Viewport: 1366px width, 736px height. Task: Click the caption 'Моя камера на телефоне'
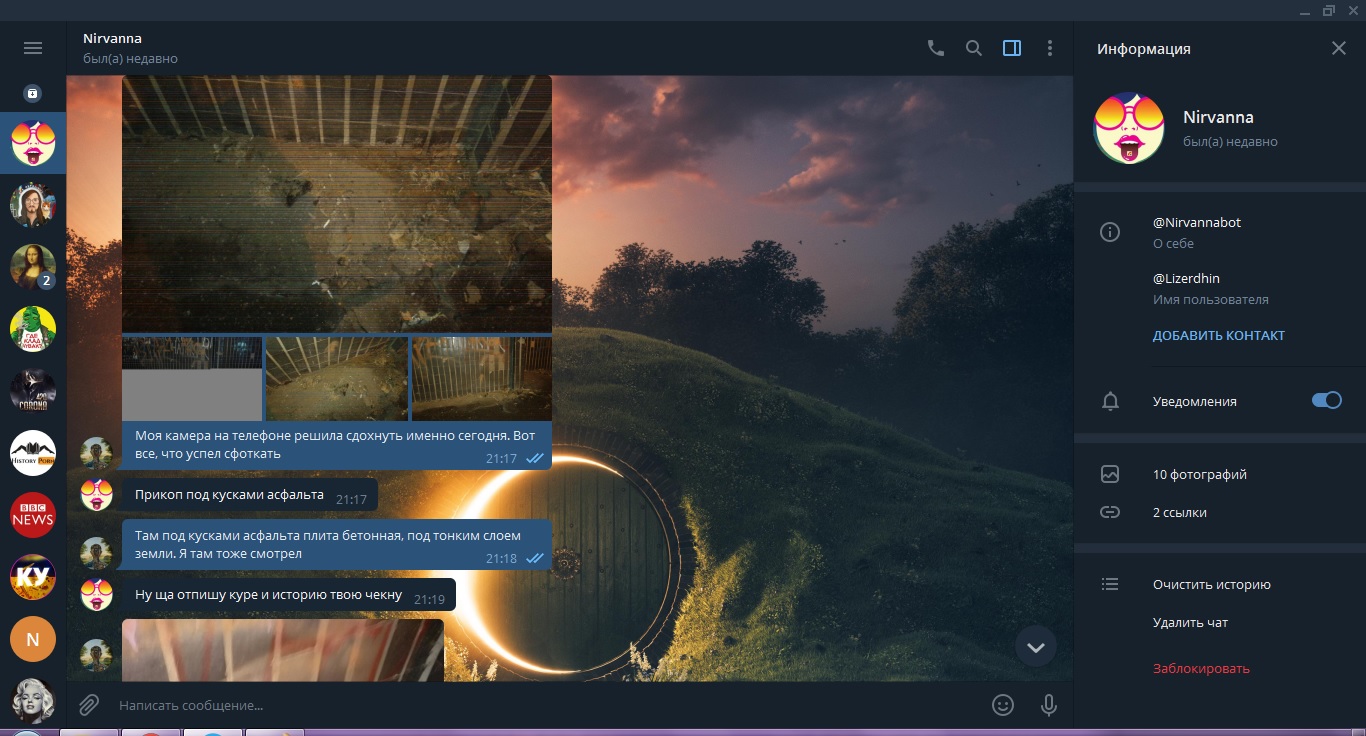coord(335,445)
